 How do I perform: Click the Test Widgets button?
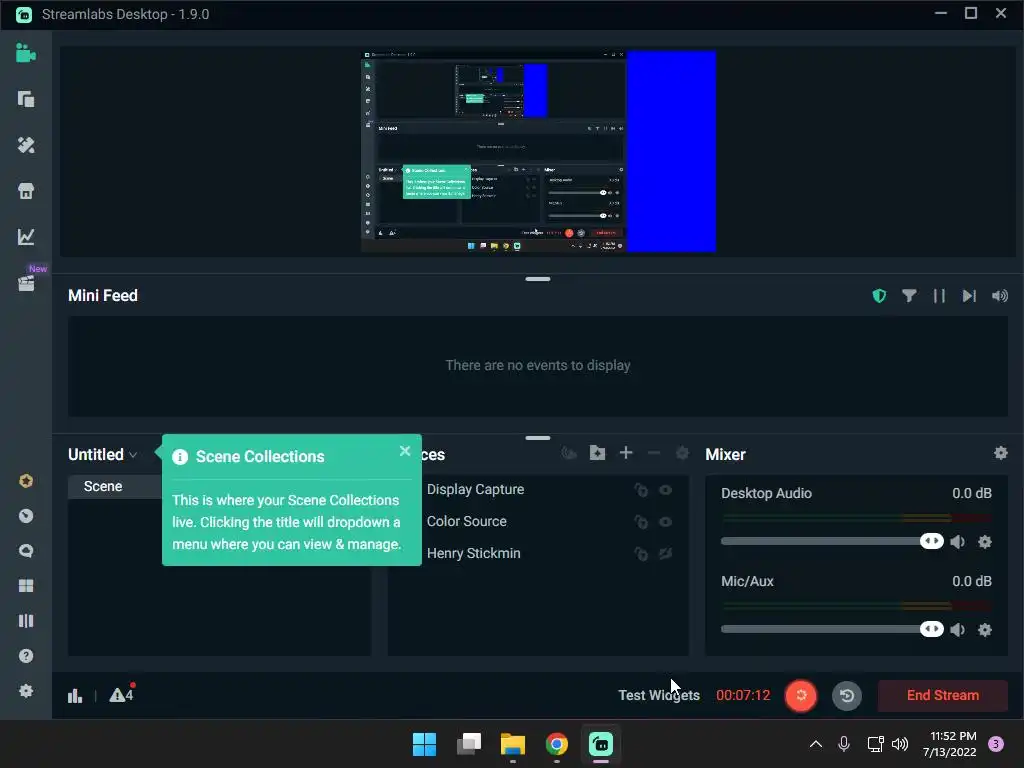coord(658,696)
